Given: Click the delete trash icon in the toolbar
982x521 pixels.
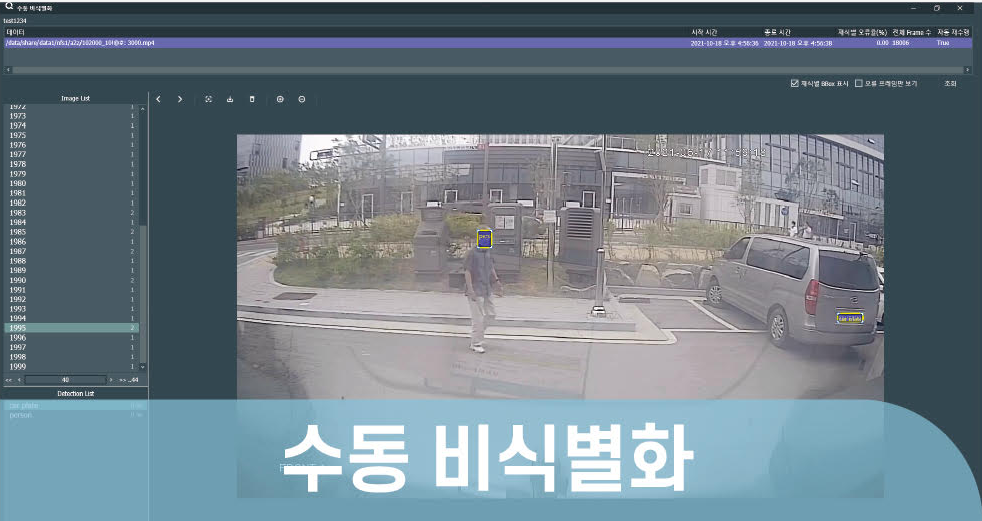Looking at the screenshot, I should (x=252, y=99).
